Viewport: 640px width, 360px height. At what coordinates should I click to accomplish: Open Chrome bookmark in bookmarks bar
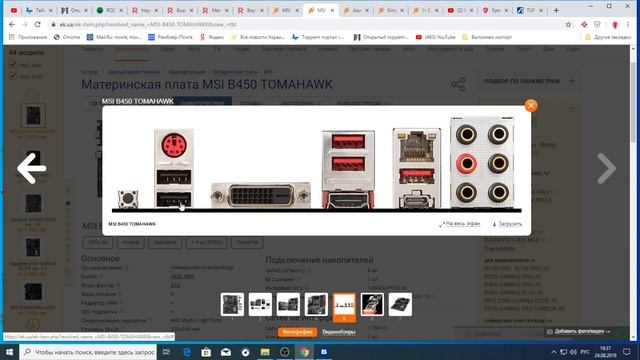pos(67,37)
